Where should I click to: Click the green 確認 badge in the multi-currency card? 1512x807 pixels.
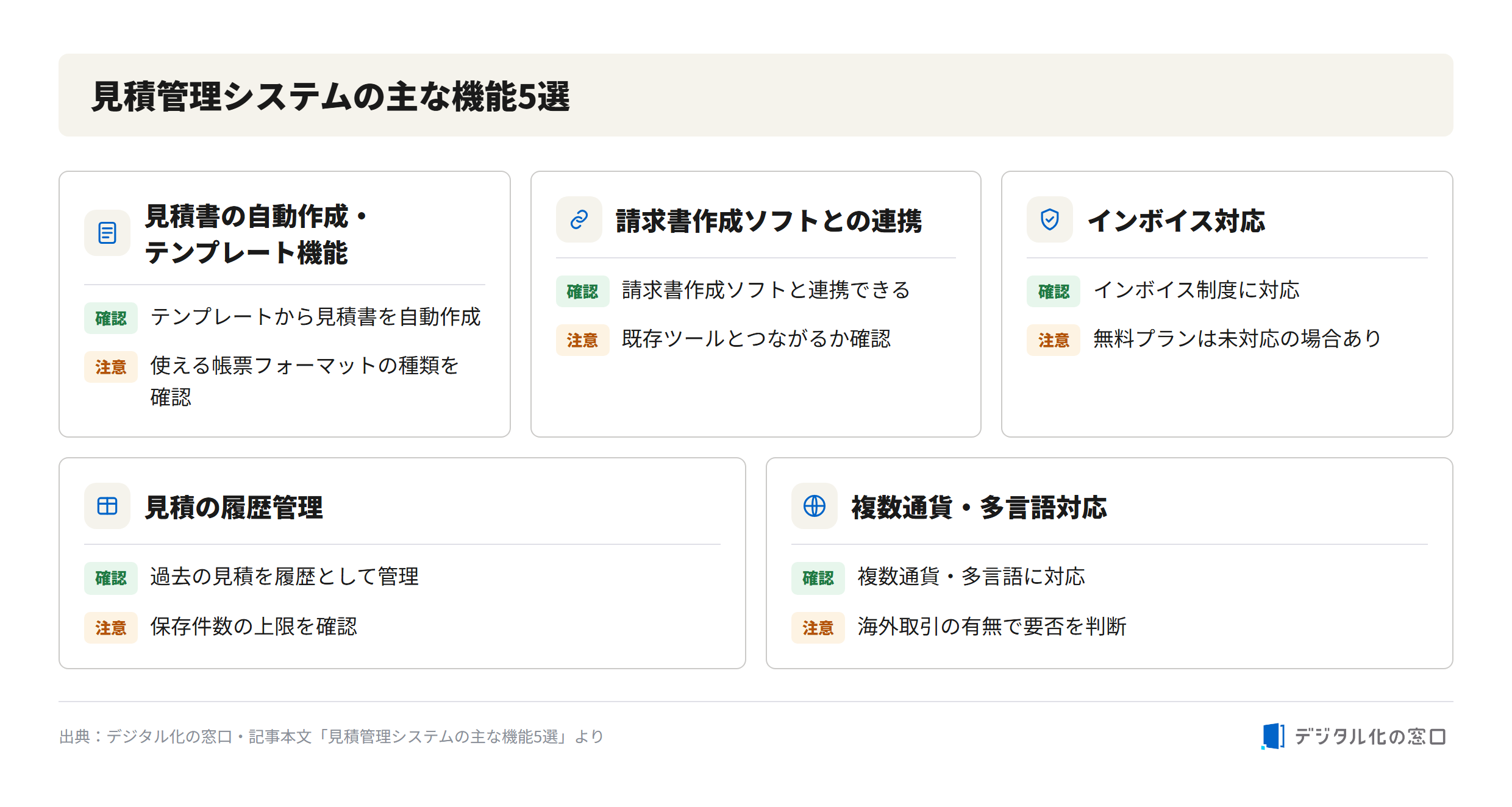[818, 578]
